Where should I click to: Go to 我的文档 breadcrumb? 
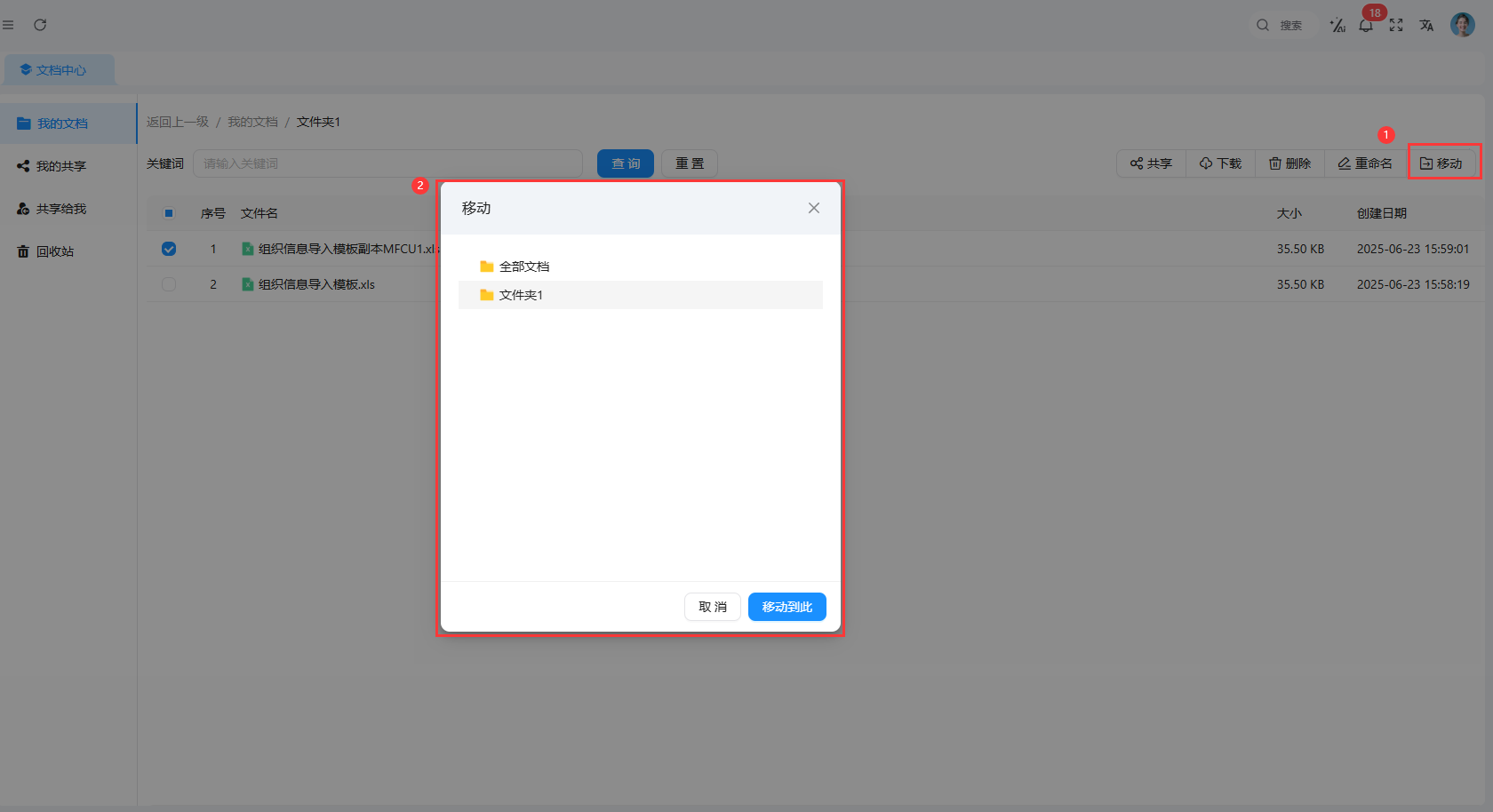(x=252, y=122)
